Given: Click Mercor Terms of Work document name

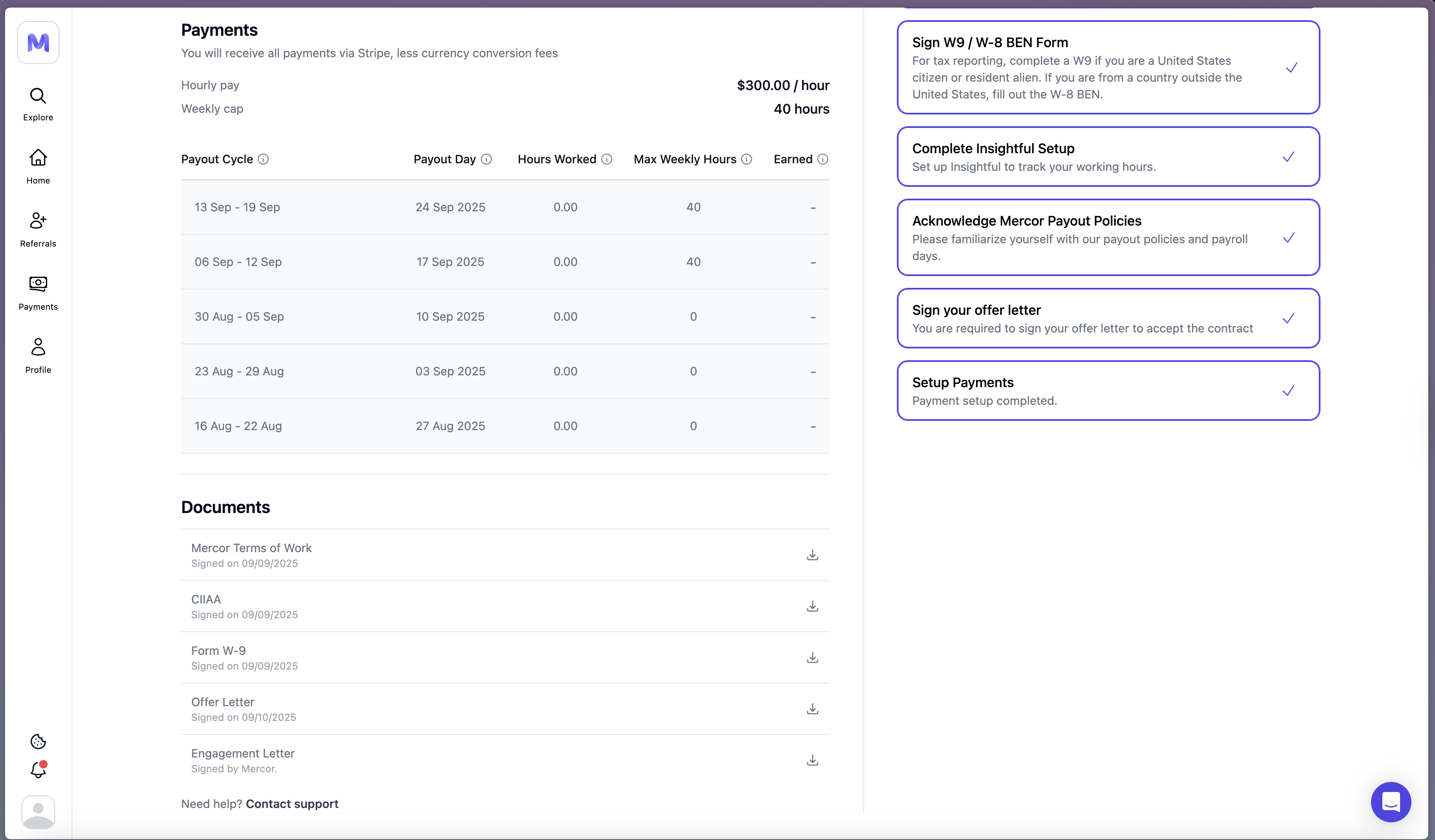Looking at the screenshot, I should pos(251,548).
